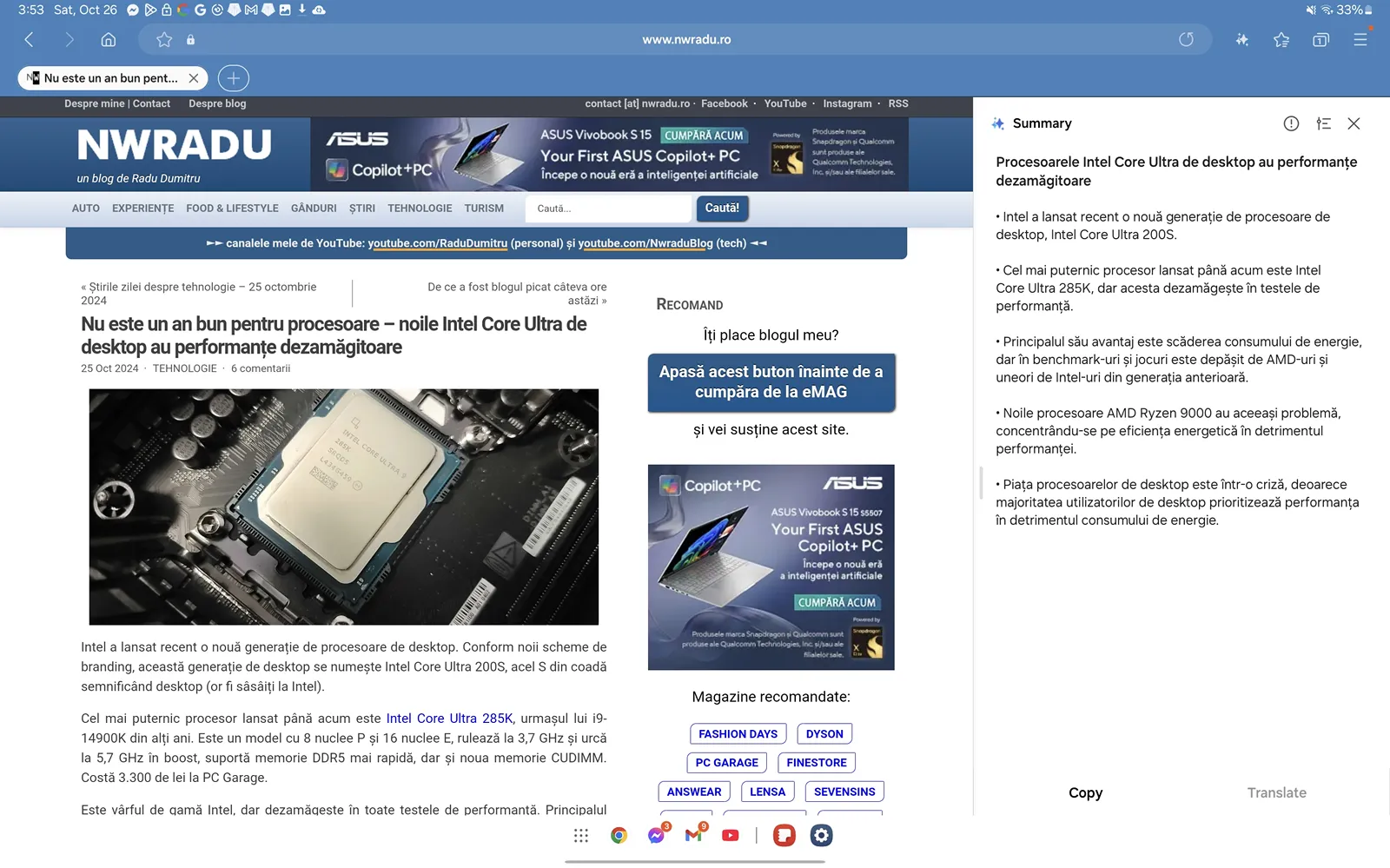Open the TURISM menu category
Viewport: 1390px width, 868px height.
click(x=484, y=209)
